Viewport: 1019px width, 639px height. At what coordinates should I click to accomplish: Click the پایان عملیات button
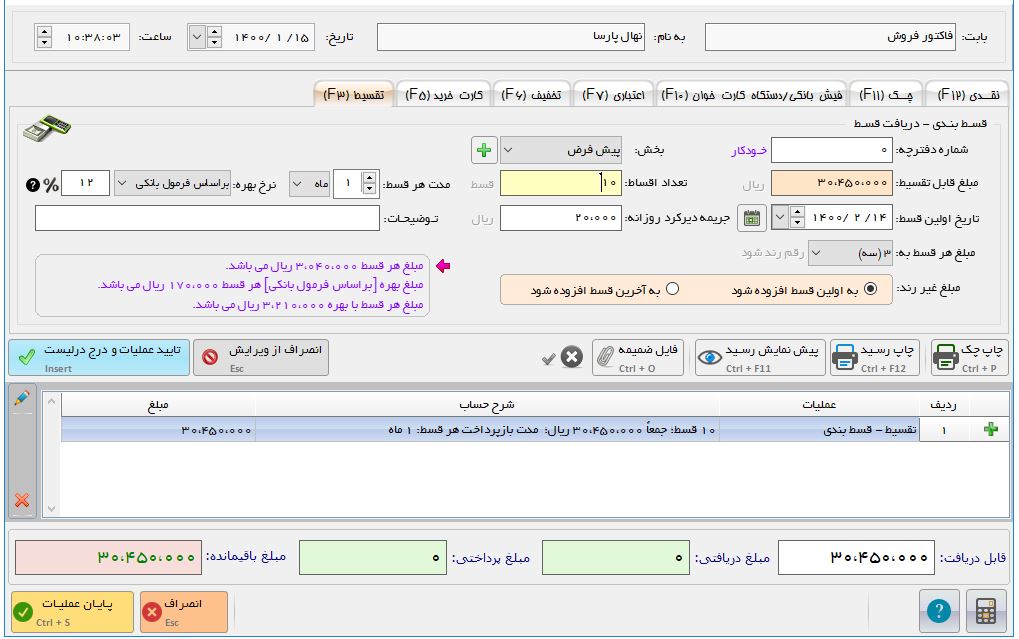pyautogui.click(x=72, y=611)
